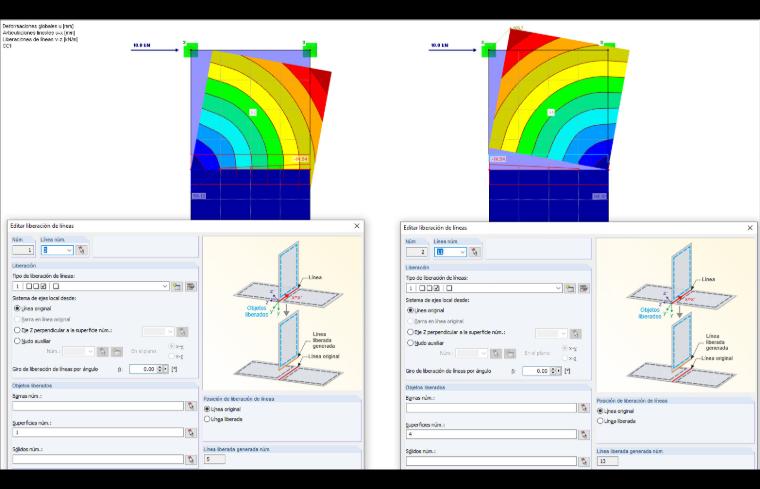
Task: Choose Nudo auxiliar option in left dialog
Action: [17, 341]
